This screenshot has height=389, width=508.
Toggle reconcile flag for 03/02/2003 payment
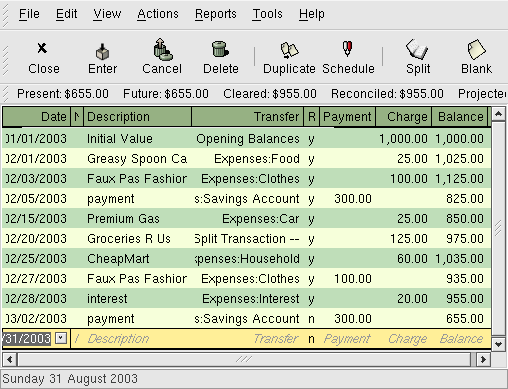click(311, 319)
